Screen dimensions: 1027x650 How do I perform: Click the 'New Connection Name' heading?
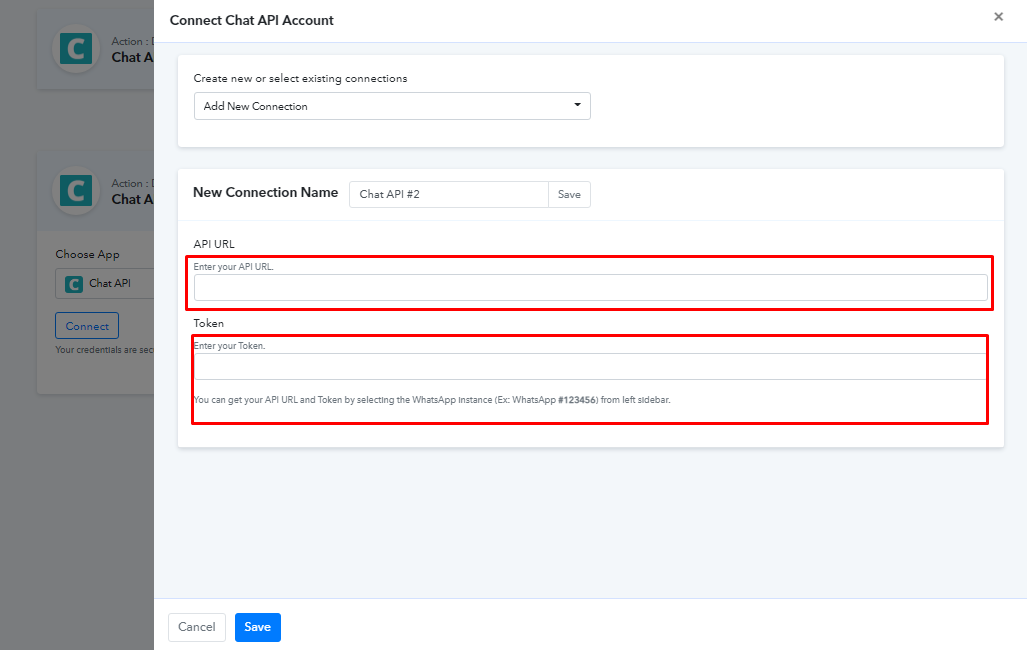click(265, 193)
